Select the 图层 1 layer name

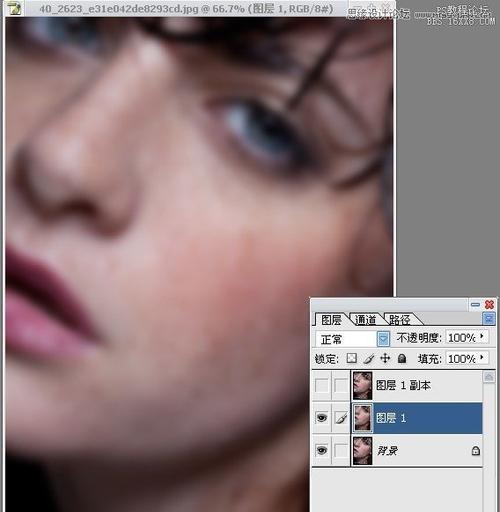(391, 418)
